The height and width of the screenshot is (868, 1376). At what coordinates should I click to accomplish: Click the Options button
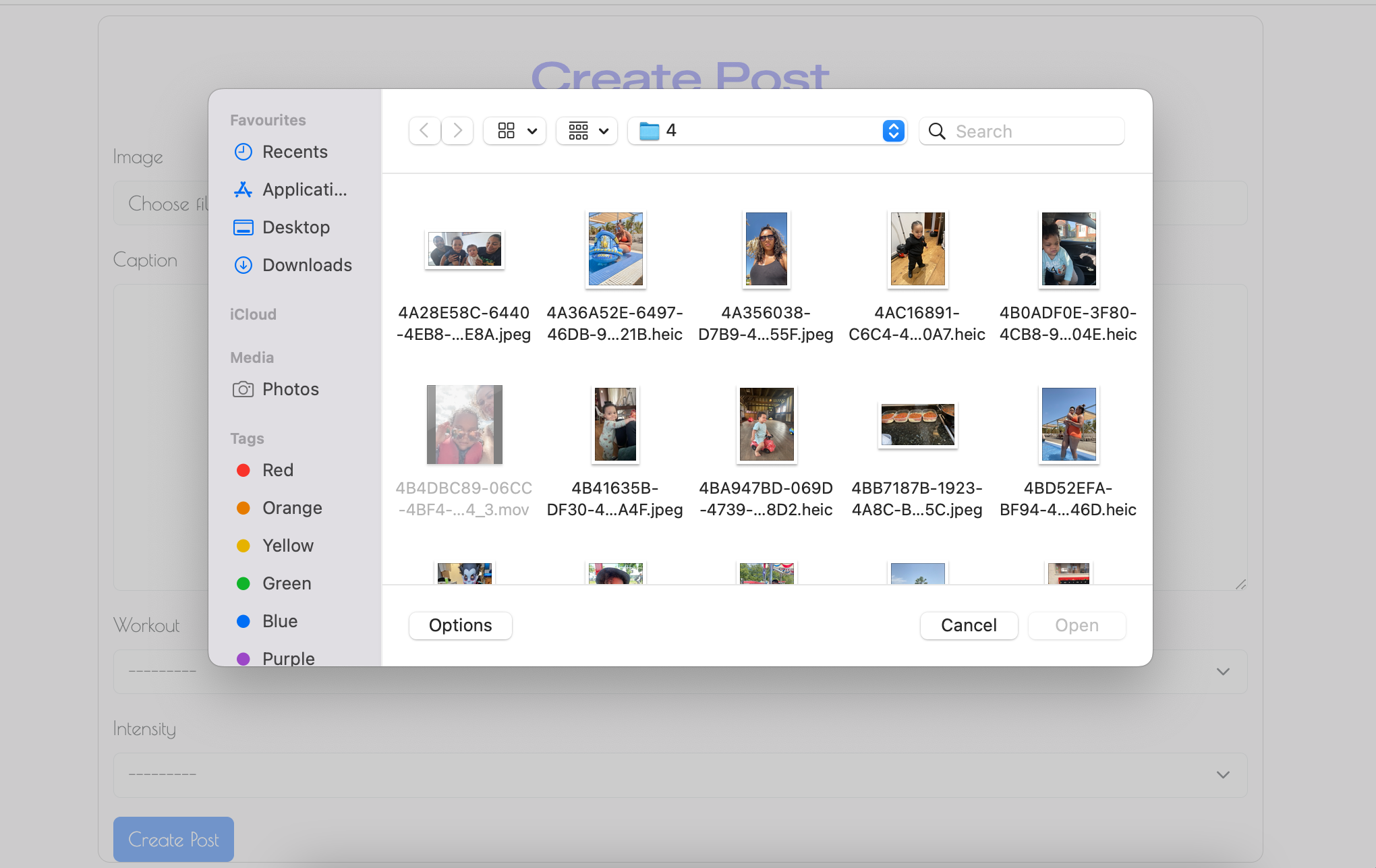tap(460, 625)
